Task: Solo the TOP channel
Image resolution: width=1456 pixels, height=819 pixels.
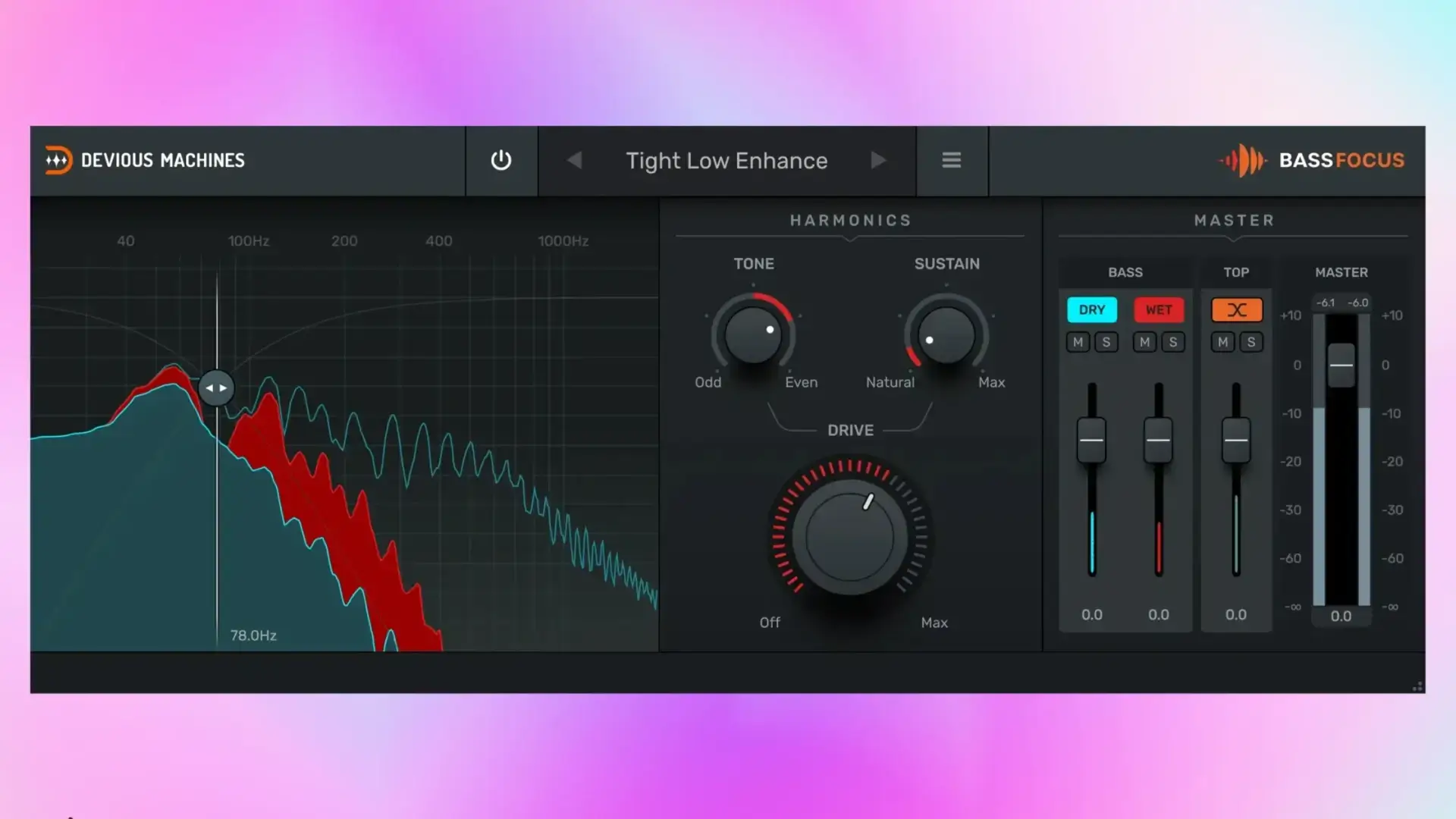Action: click(1250, 342)
